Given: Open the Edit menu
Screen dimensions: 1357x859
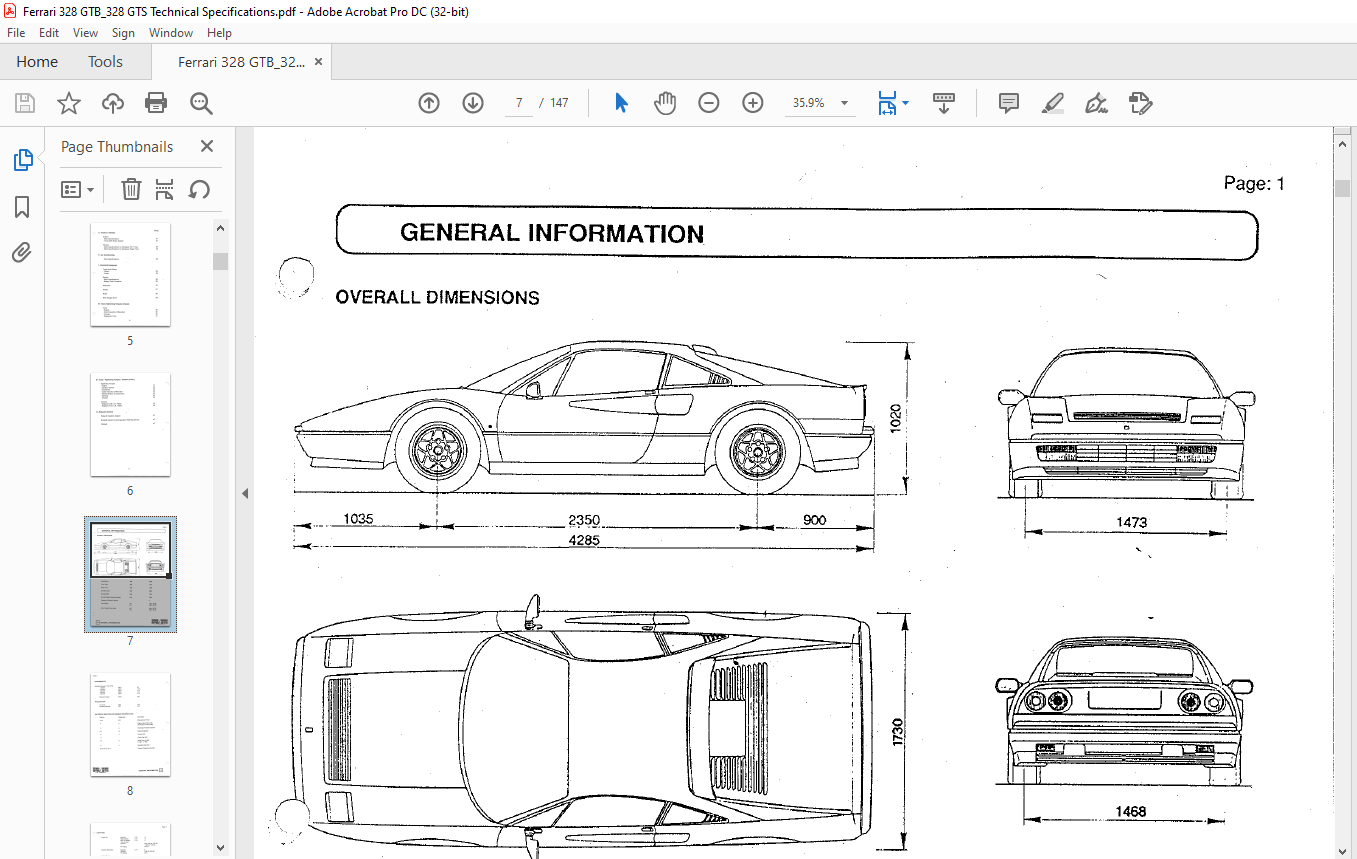Looking at the screenshot, I should [x=49, y=33].
